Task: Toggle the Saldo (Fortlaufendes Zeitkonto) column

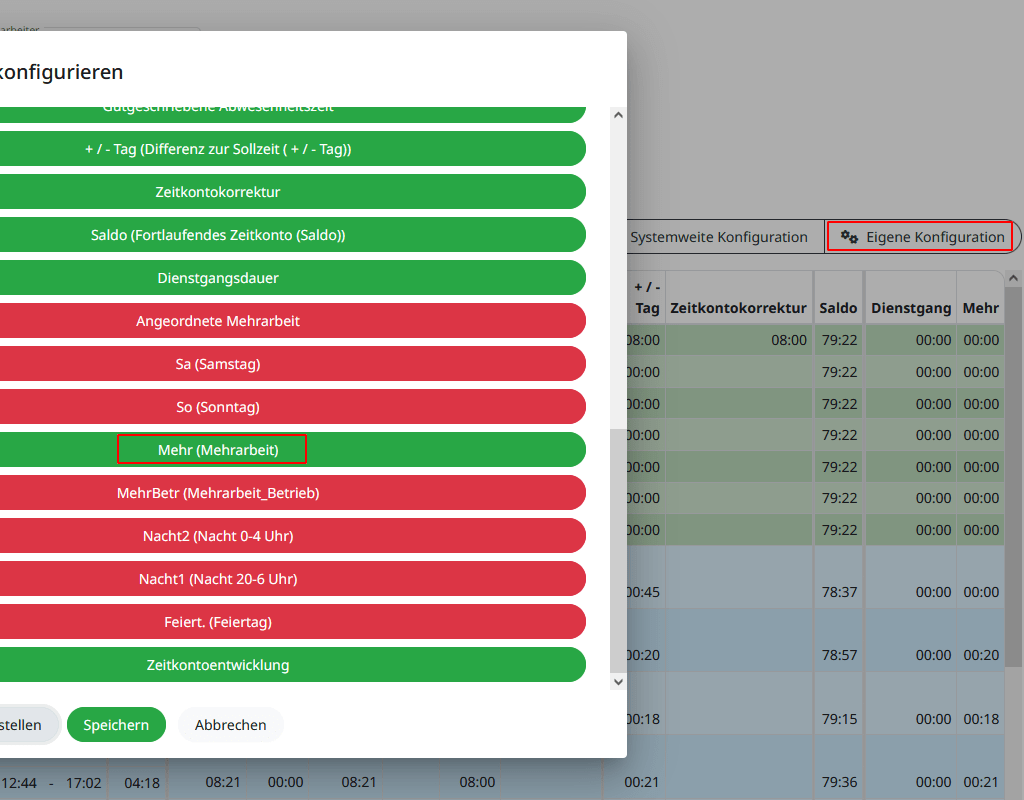Action: click(x=218, y=235)
